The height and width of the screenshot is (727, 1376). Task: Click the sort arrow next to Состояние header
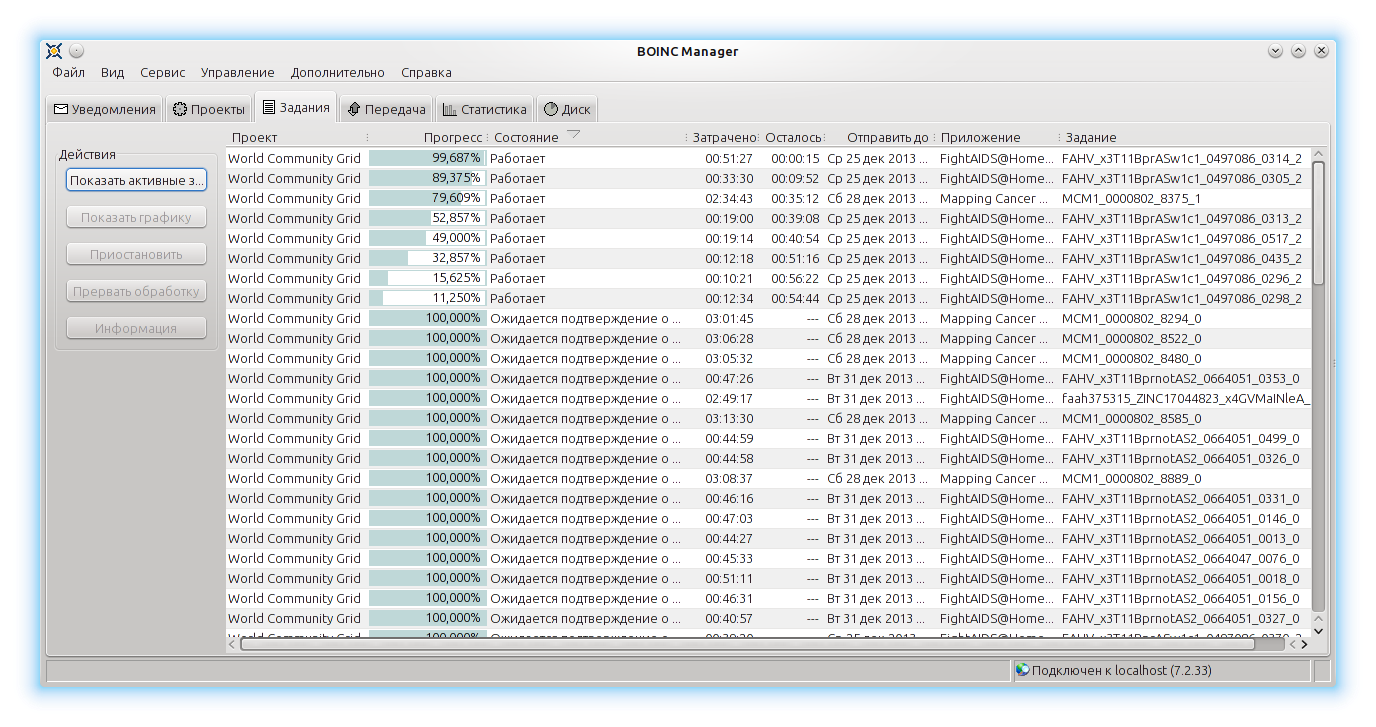(x=573, y=136)
